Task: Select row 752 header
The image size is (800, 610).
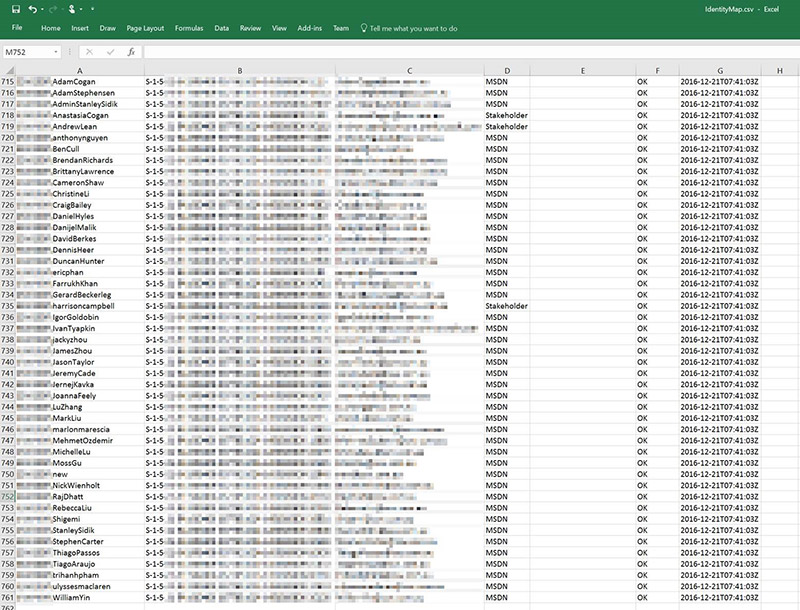Action: 8,496
